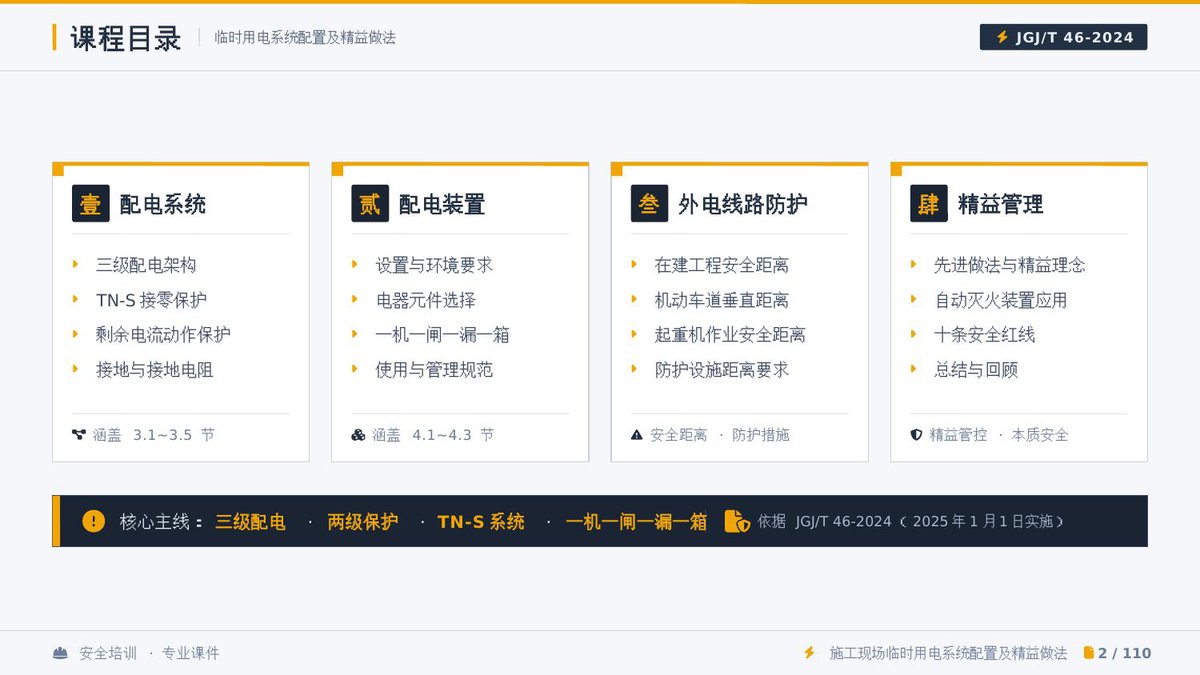
Task: Click the footer lightning bolt icon before 施工现场临时用电
Action: (810, 653)
